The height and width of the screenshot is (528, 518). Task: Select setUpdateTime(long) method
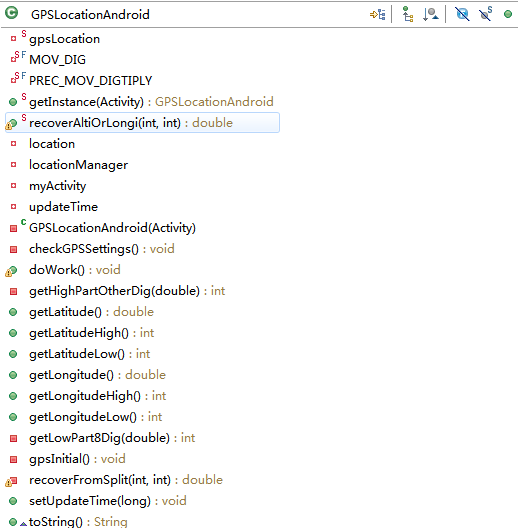click(107, 501)
